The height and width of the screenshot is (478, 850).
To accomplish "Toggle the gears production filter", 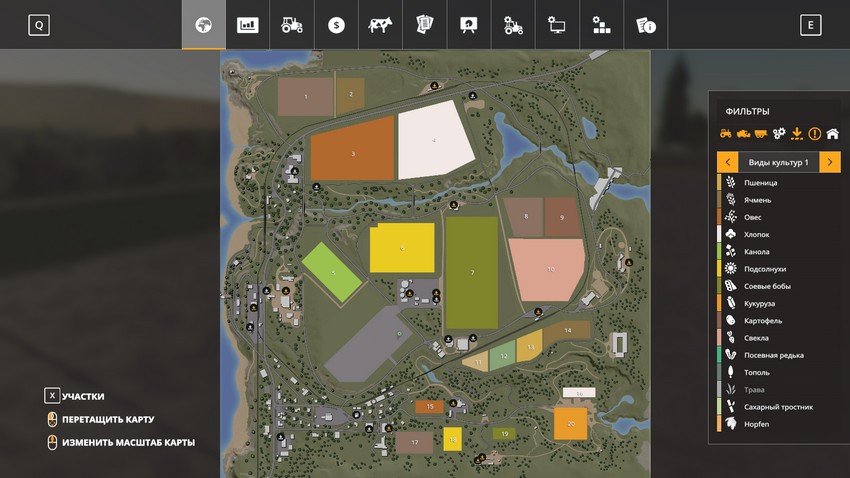I will pyautogui.click(x=779, y=133).
